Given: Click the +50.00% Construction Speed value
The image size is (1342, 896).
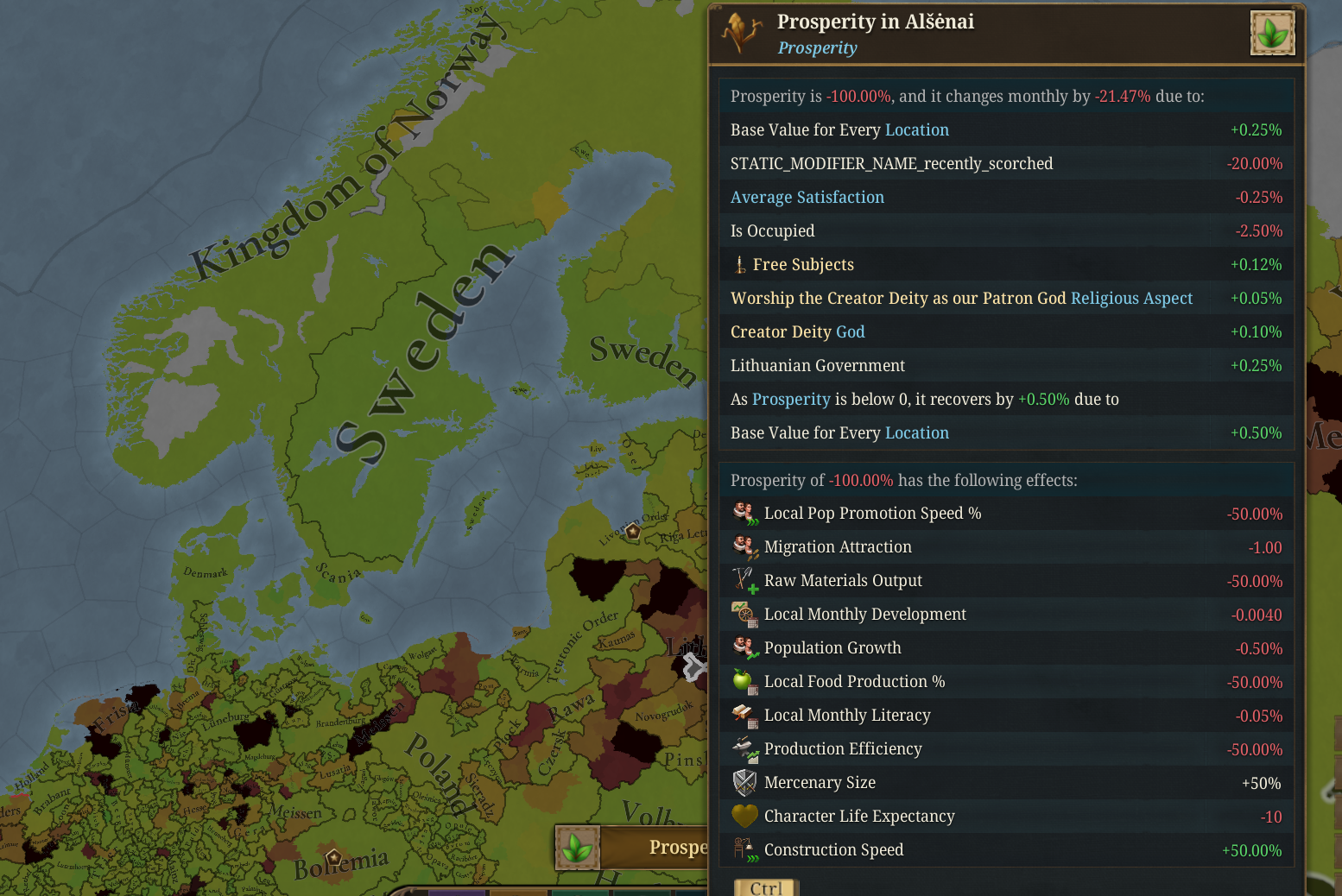Looking at the screenshot, I should click(1252, 850).
